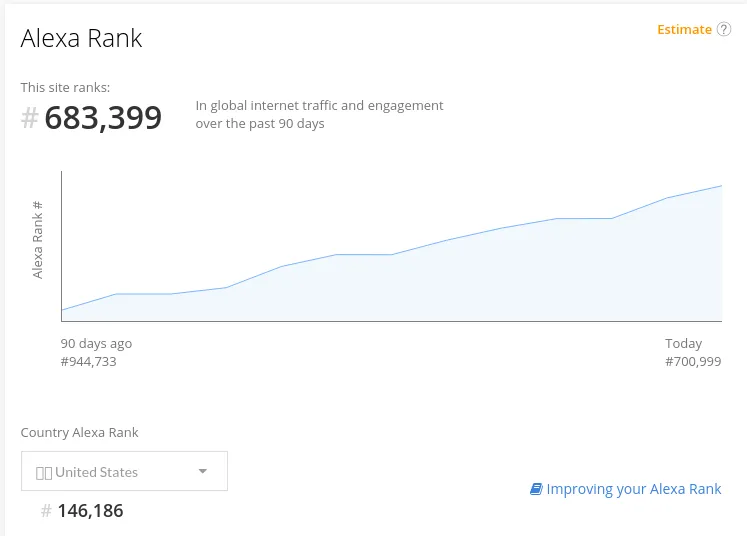
Task: Click the Alexa Rank heading
Action: coord(81,38)
